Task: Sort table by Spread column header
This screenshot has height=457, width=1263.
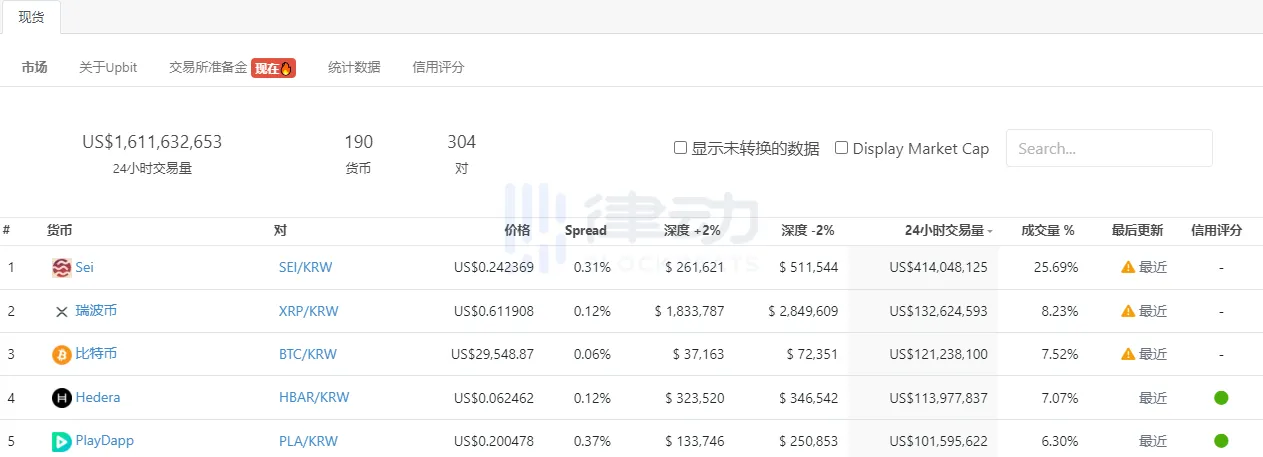Action: tap(586, 230)
